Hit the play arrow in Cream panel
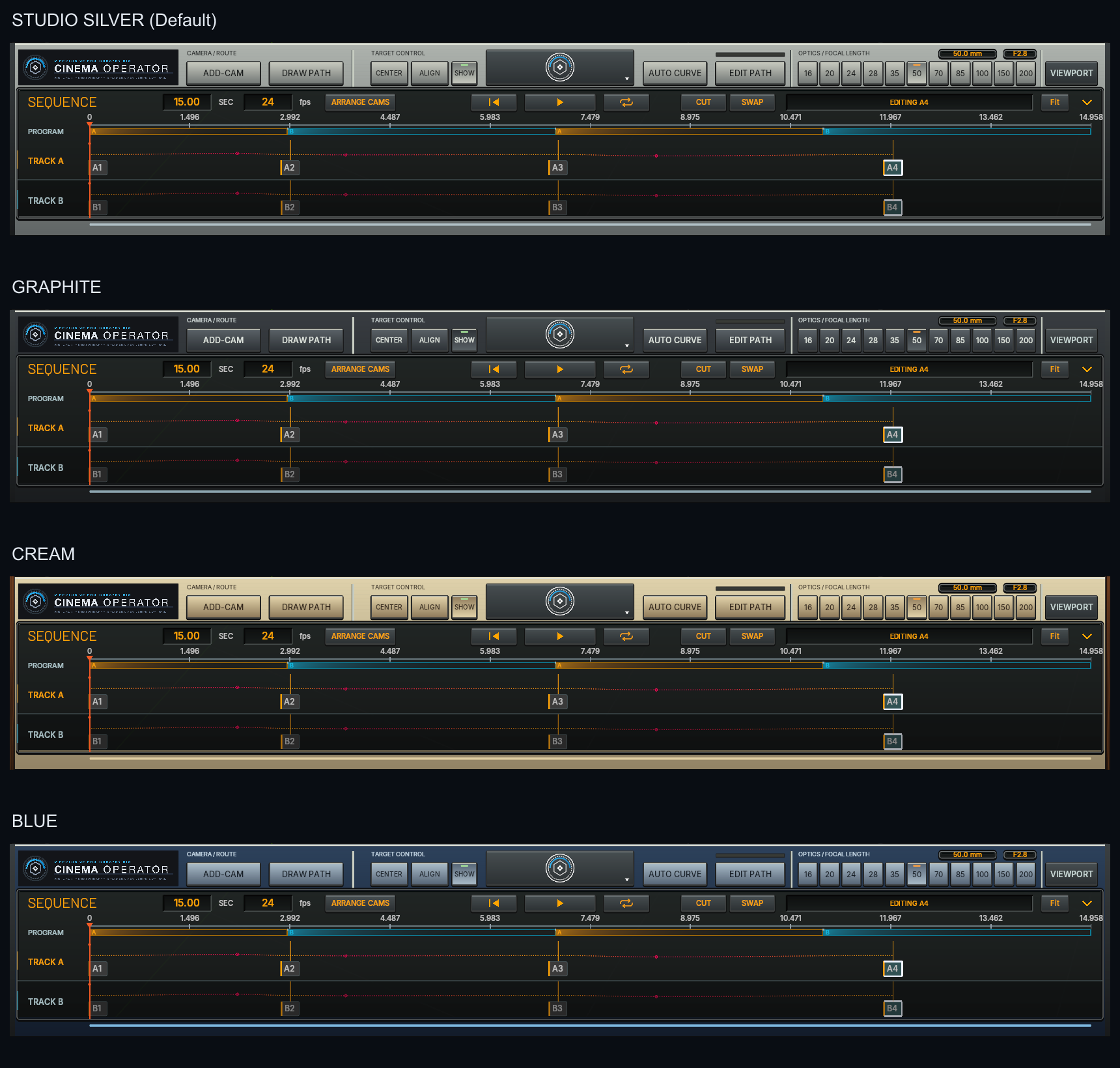1120x1068 pixels. click(x=560, y=636)
